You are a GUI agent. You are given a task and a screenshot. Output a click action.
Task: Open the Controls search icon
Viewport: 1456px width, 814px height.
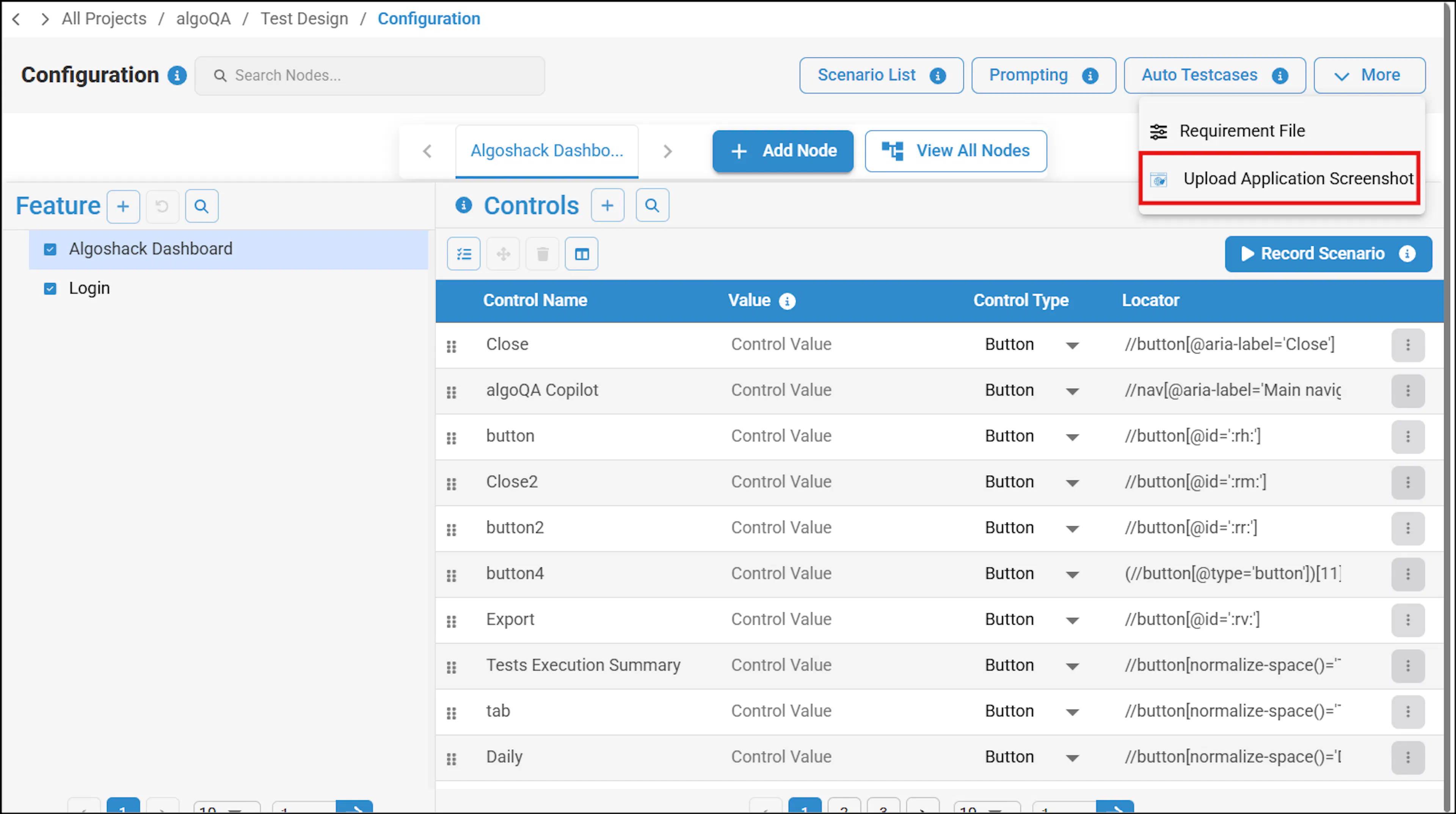[652, 205]
